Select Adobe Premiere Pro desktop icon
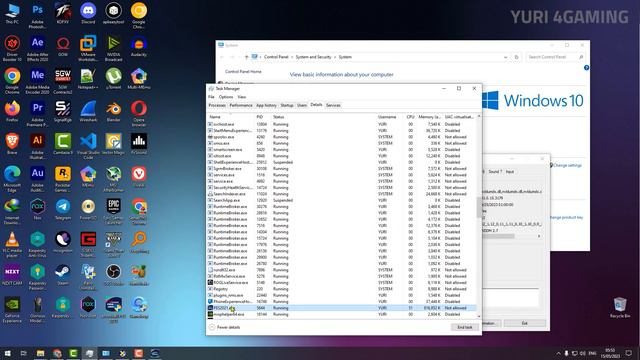 click(x=37, y=113)
